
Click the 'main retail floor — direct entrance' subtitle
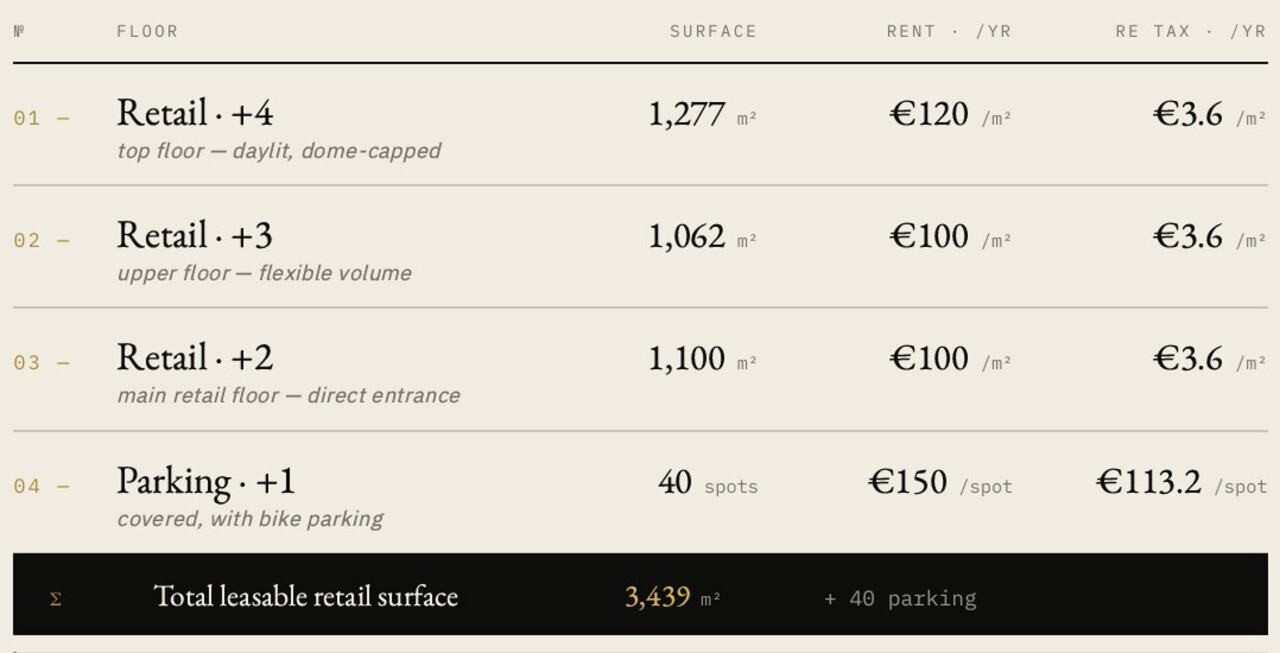click(x=289, y=396)
